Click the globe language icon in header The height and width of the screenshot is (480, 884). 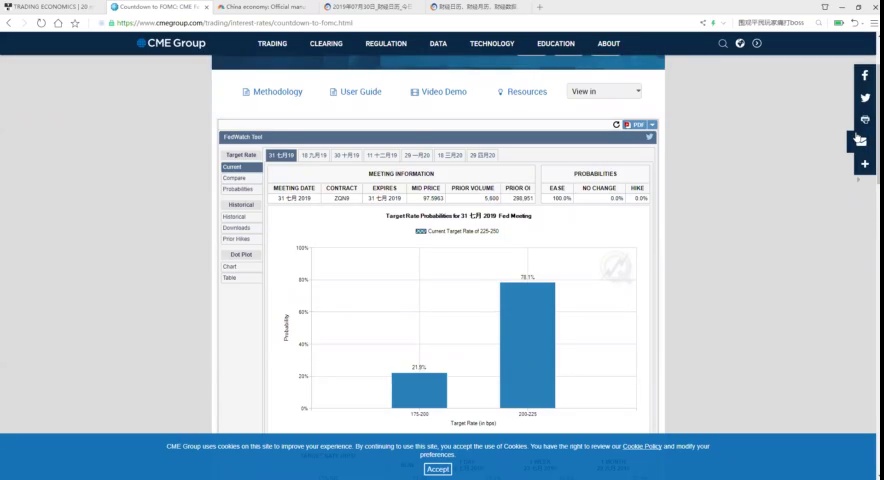tap(740, 43)
